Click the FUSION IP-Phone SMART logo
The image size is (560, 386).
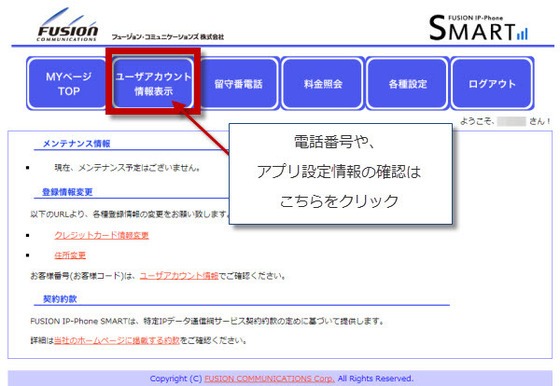(478, 27)
